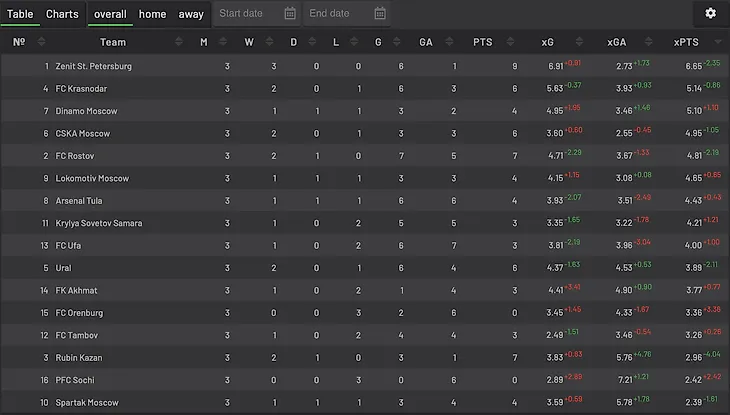Open the settings gear icon
The height and width of the screenshot is (415, 730).
[x=710, y=14]
